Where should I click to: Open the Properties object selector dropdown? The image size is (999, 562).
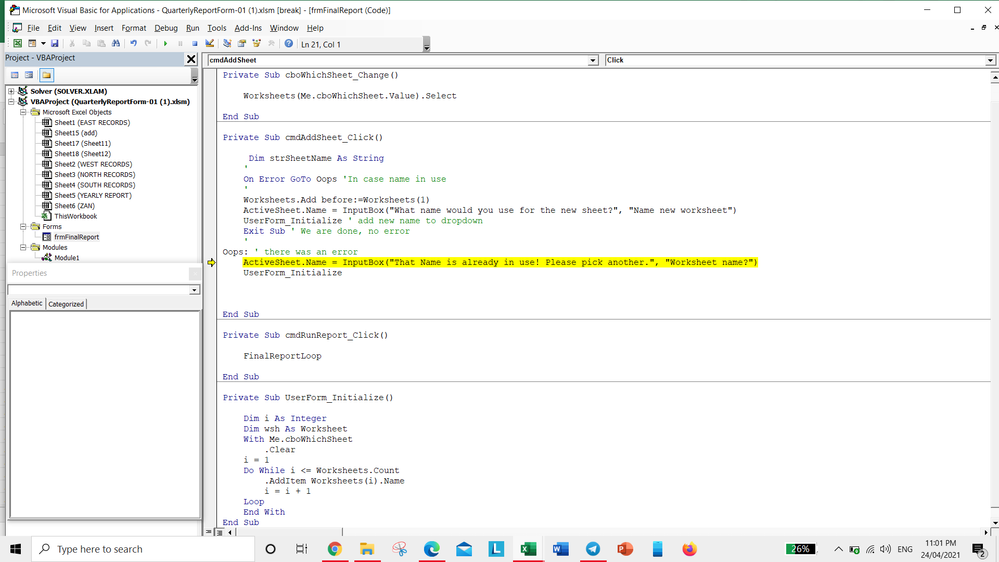194,291
